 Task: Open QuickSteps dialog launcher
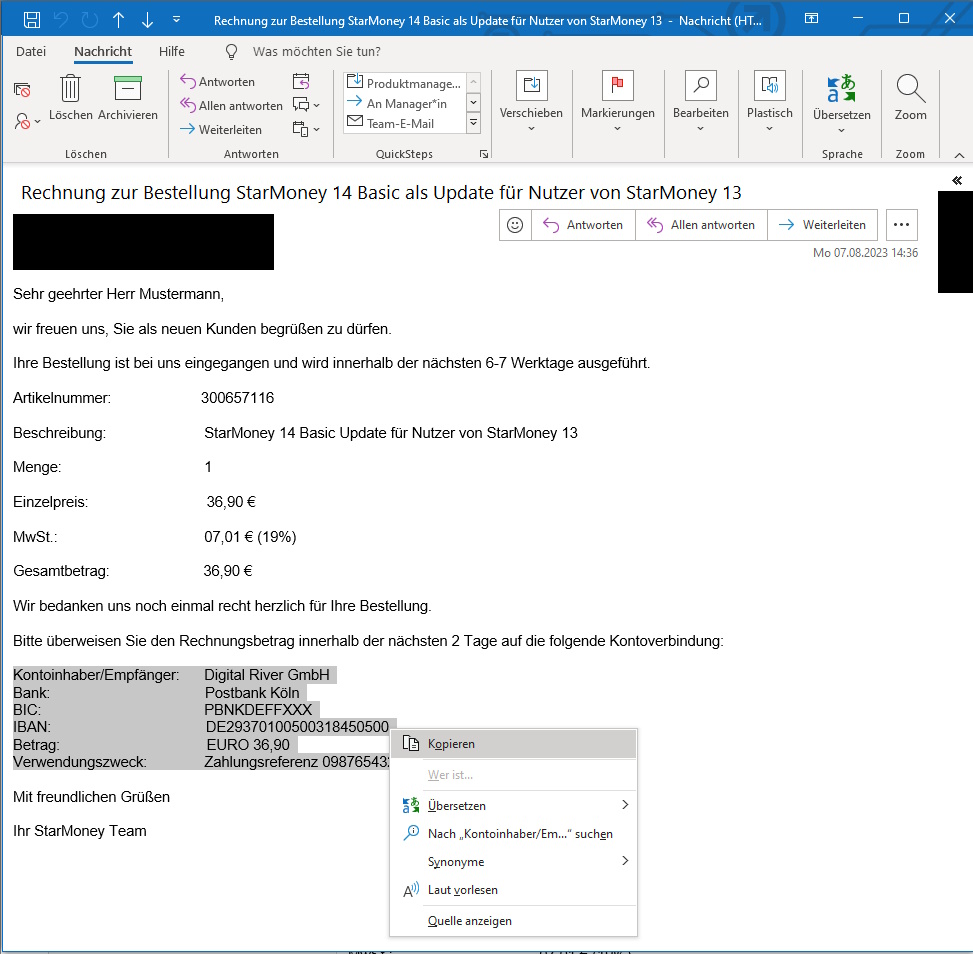[483, 154]
